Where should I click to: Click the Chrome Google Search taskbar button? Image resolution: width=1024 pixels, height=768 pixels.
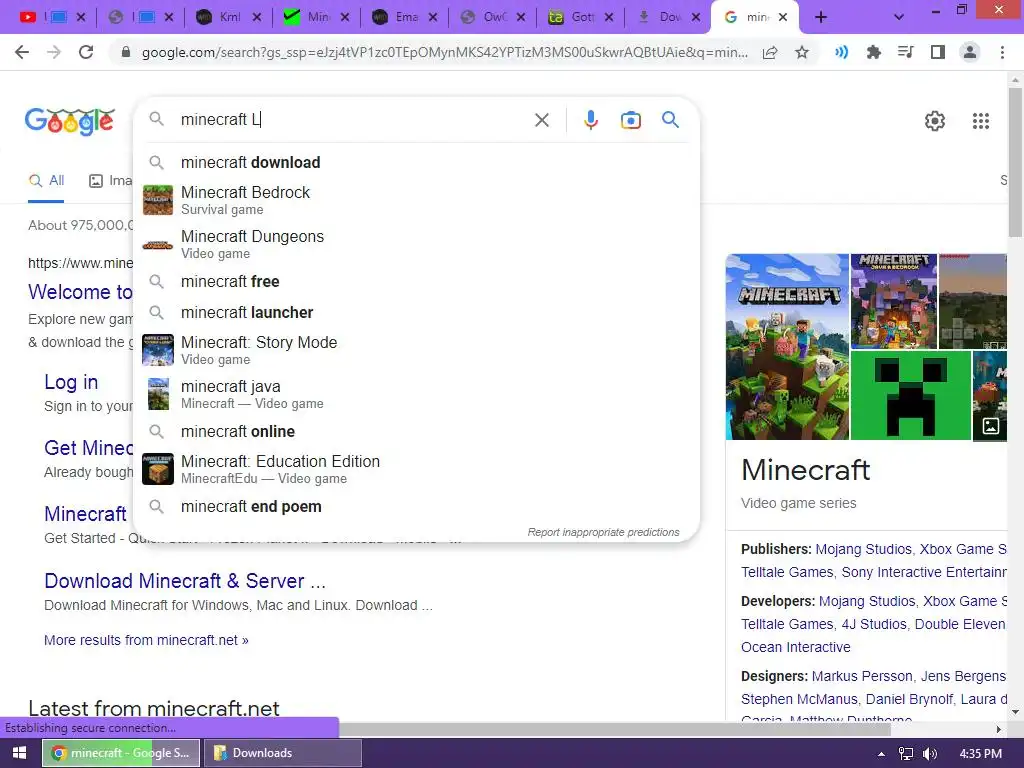click(121, 753)
